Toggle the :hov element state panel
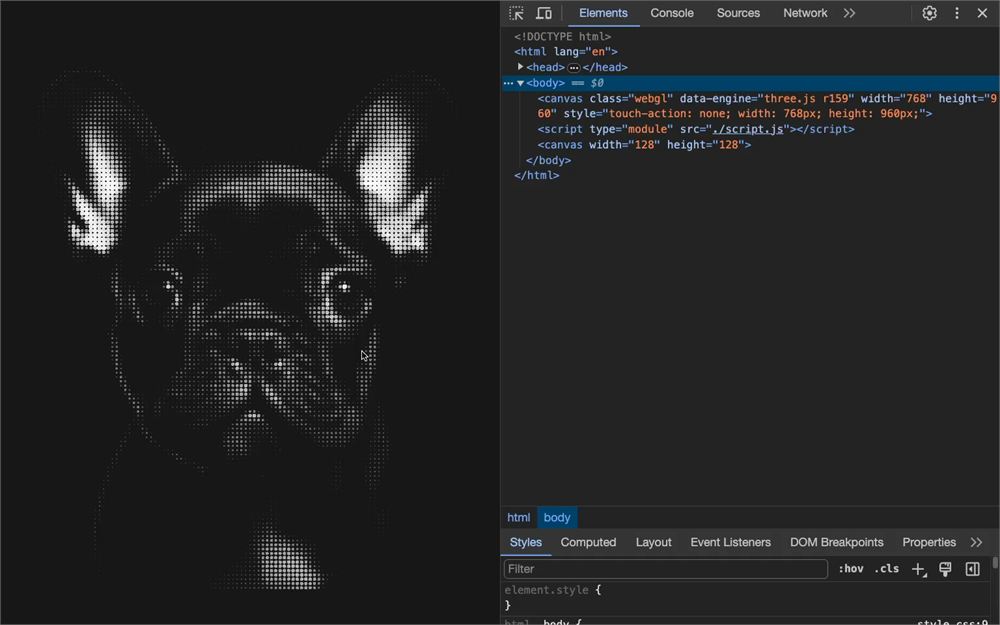The image size is (1000, 625). (851, 569)
